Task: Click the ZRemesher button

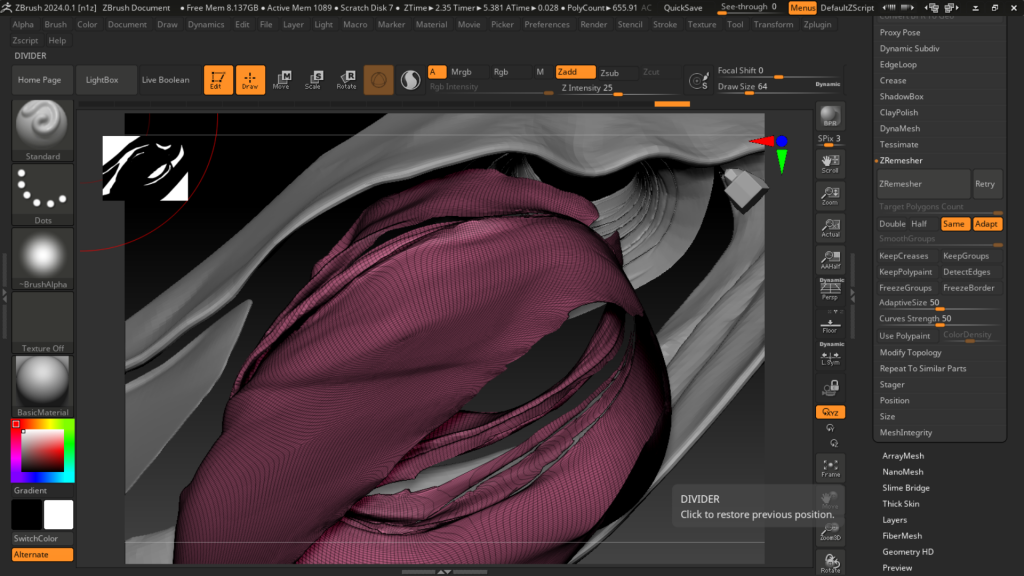Action: point(923,184)
